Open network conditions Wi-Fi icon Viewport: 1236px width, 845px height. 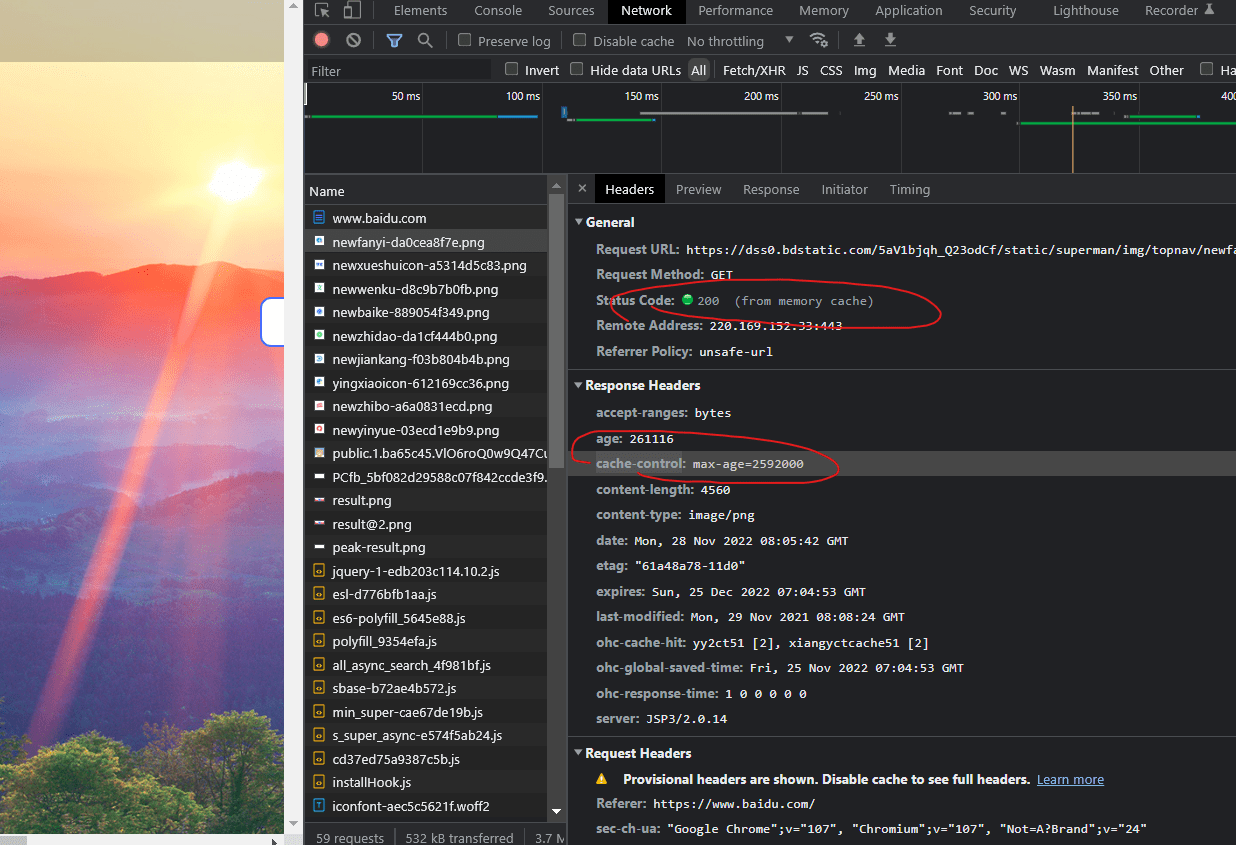coord(818,40)
